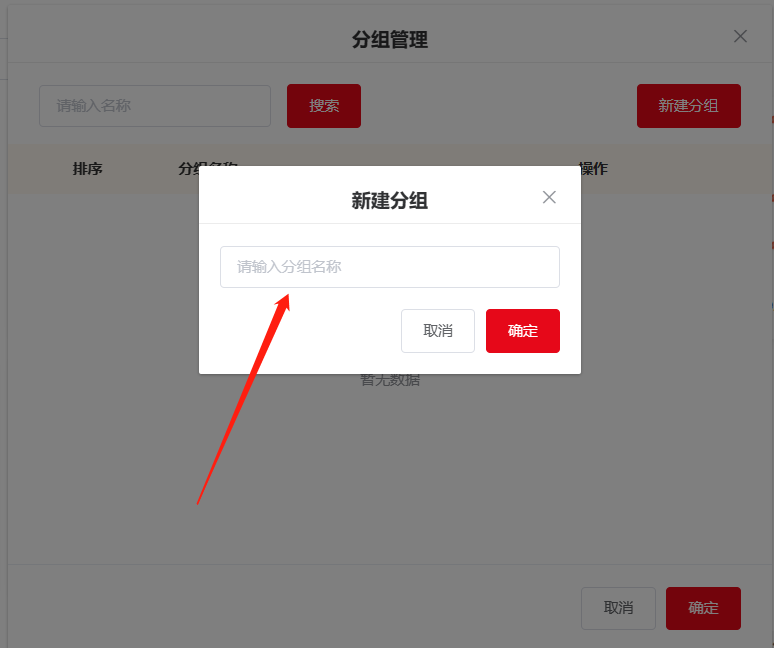Click the 新建分组 button in 分组管理
Viewport: 774px width, 648px height.
click(689, 106)
